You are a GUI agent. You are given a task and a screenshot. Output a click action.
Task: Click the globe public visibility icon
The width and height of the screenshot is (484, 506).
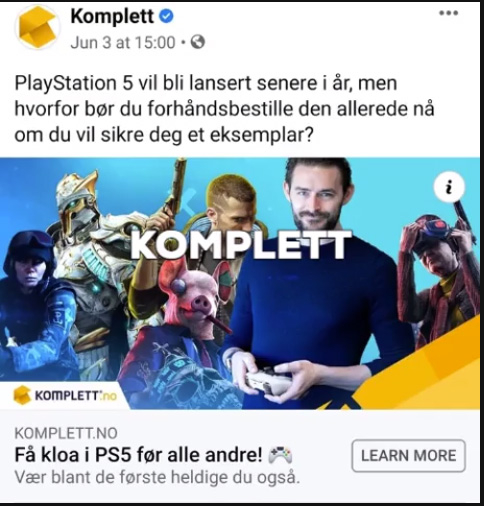pos(197,42)
